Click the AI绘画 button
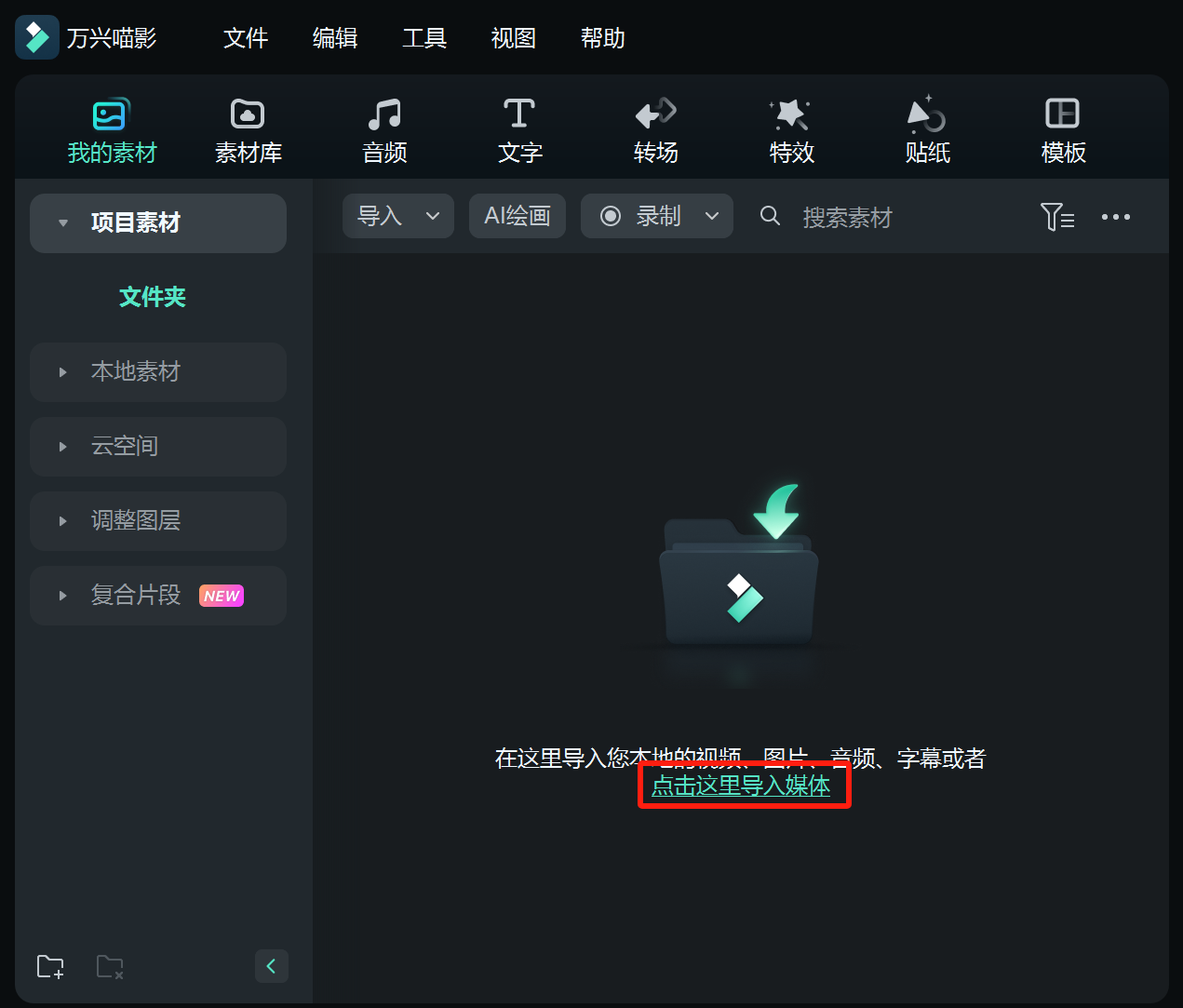This screenshot has height=1008, width=1183. (x=517, y=215)
